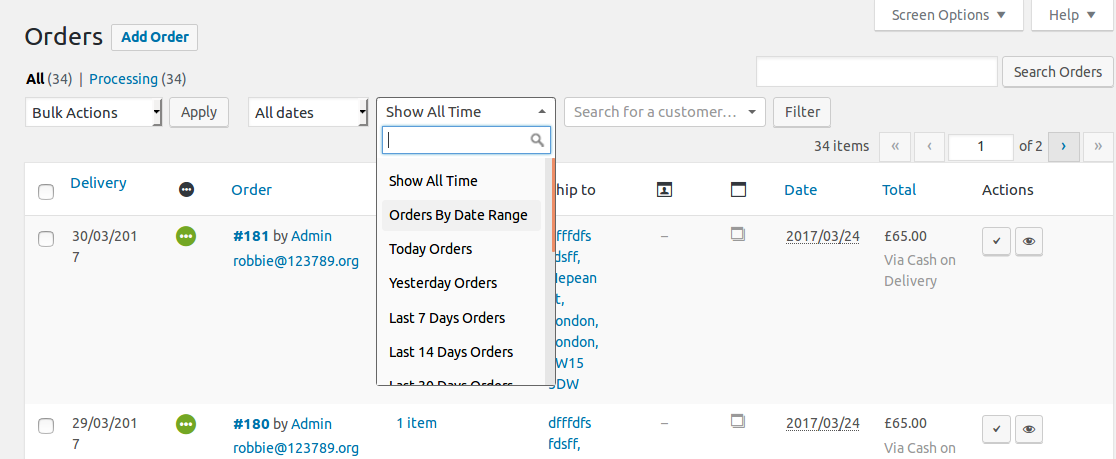Mark order #181 complete with checkmark icon
1116x459 pixels.
996,241
